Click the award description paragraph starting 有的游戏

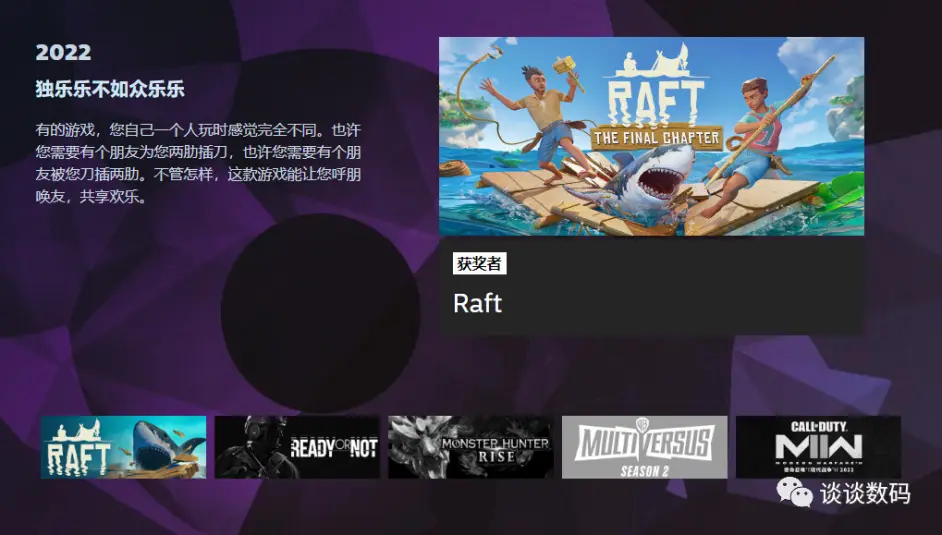(x=198, y=163)
